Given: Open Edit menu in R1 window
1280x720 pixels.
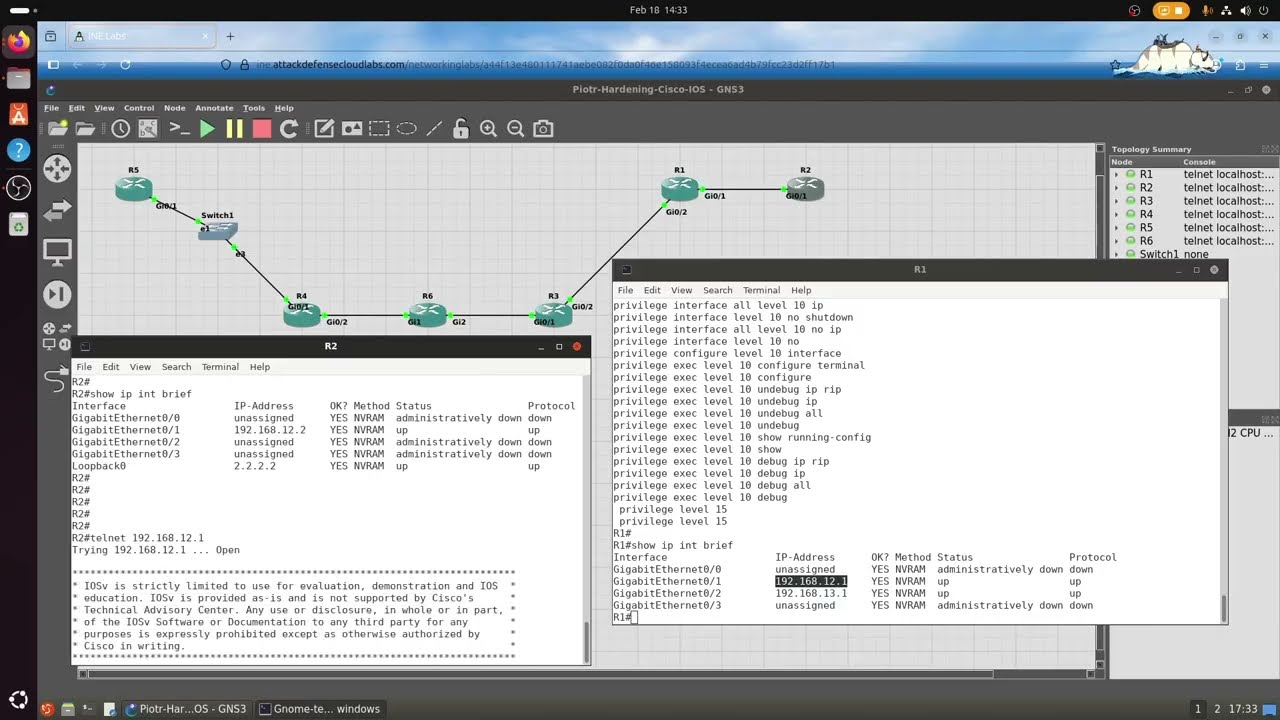Looking at the screenshot, I should (x=652, y=290).
